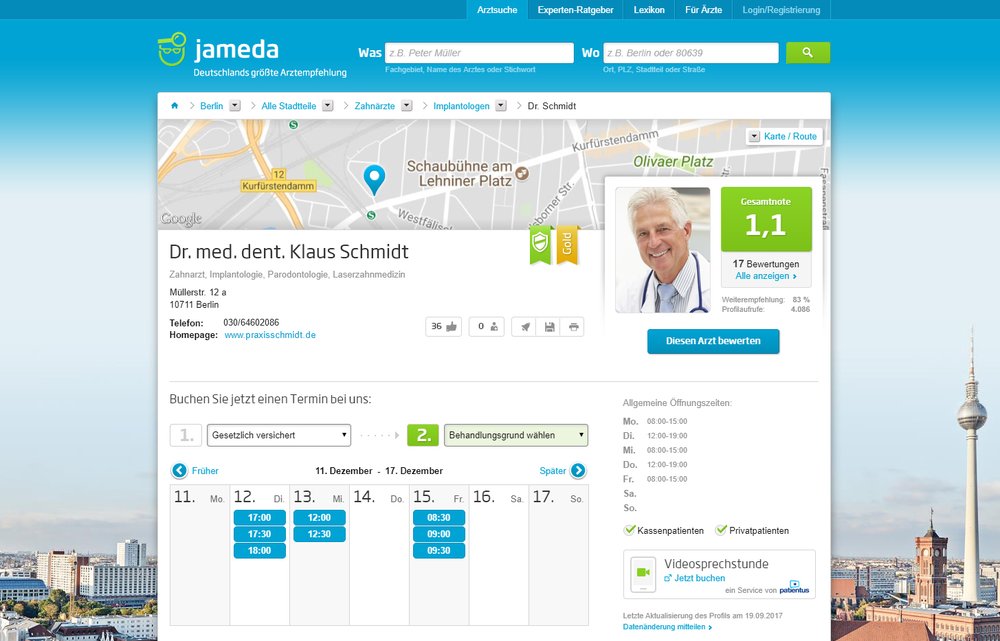Print the profile with the printer icon
1000x641 pixels.
[573, 326]
